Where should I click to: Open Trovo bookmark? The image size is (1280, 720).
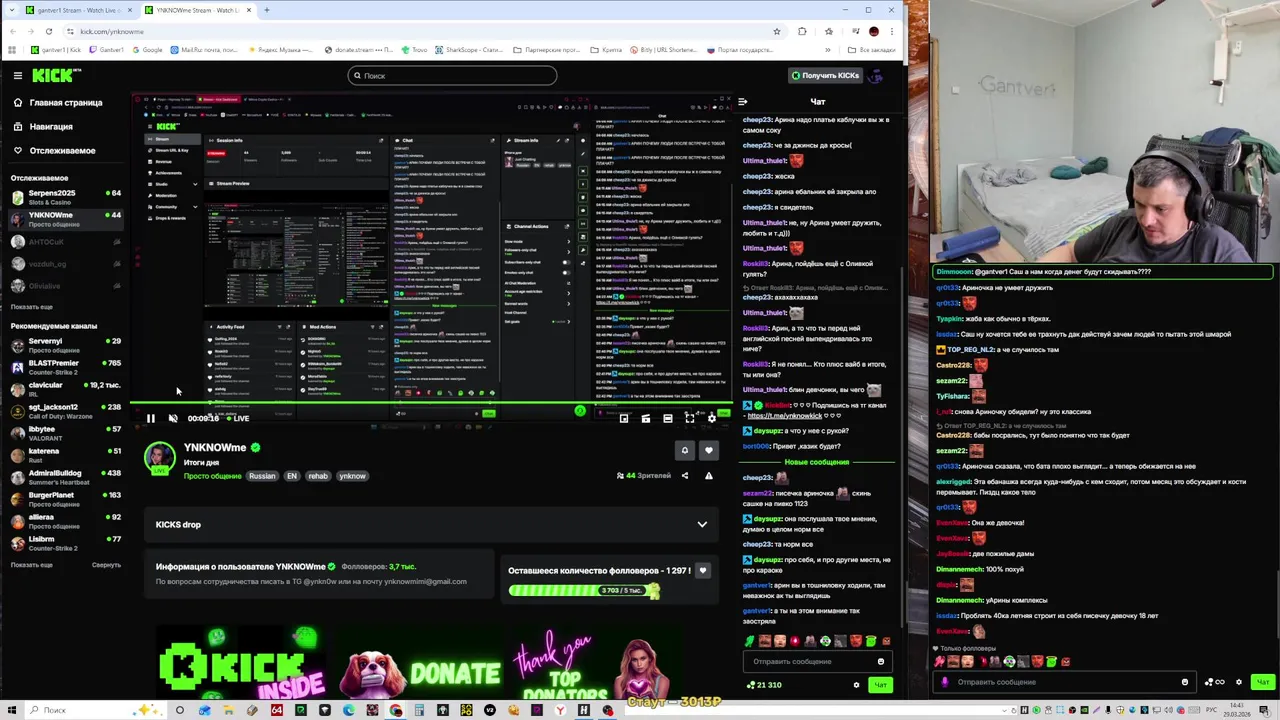pyautogui.click(x=416, y=50)
